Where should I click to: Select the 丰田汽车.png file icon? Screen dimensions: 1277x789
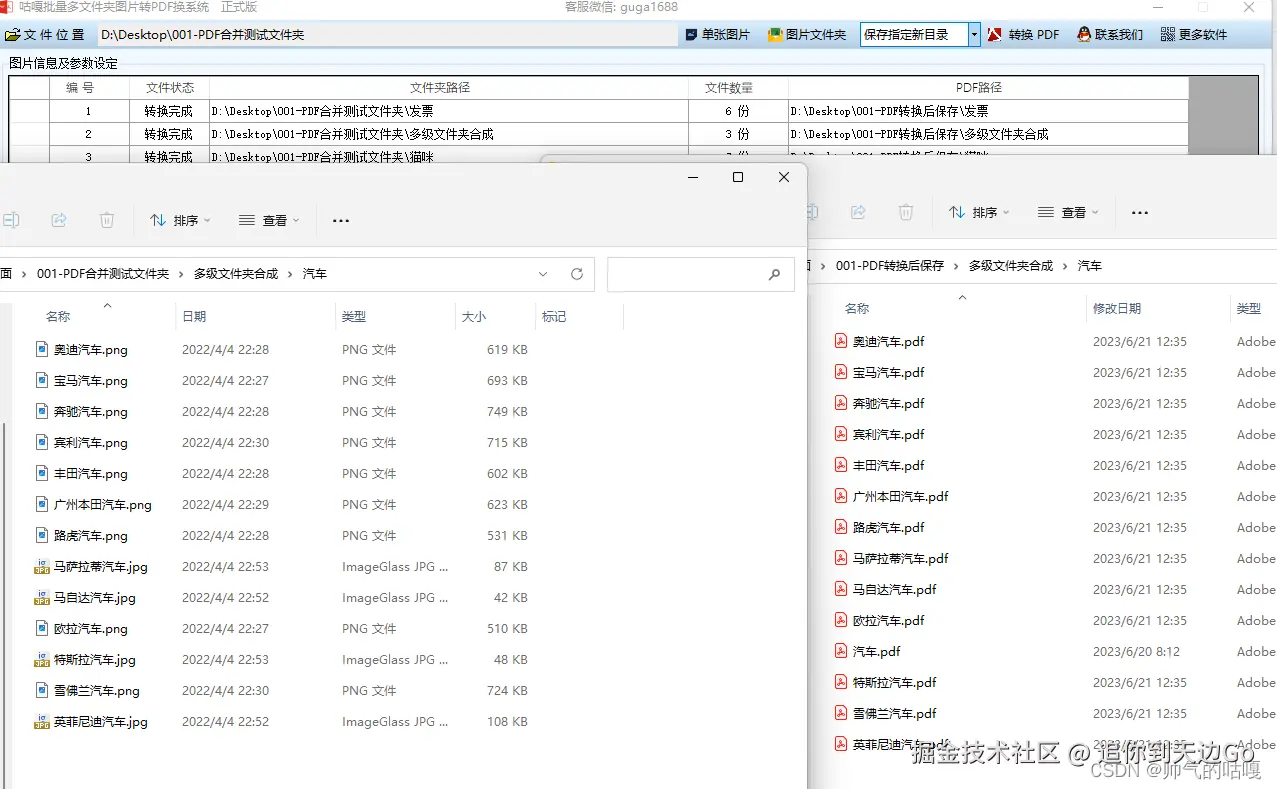tap(42, 473)
